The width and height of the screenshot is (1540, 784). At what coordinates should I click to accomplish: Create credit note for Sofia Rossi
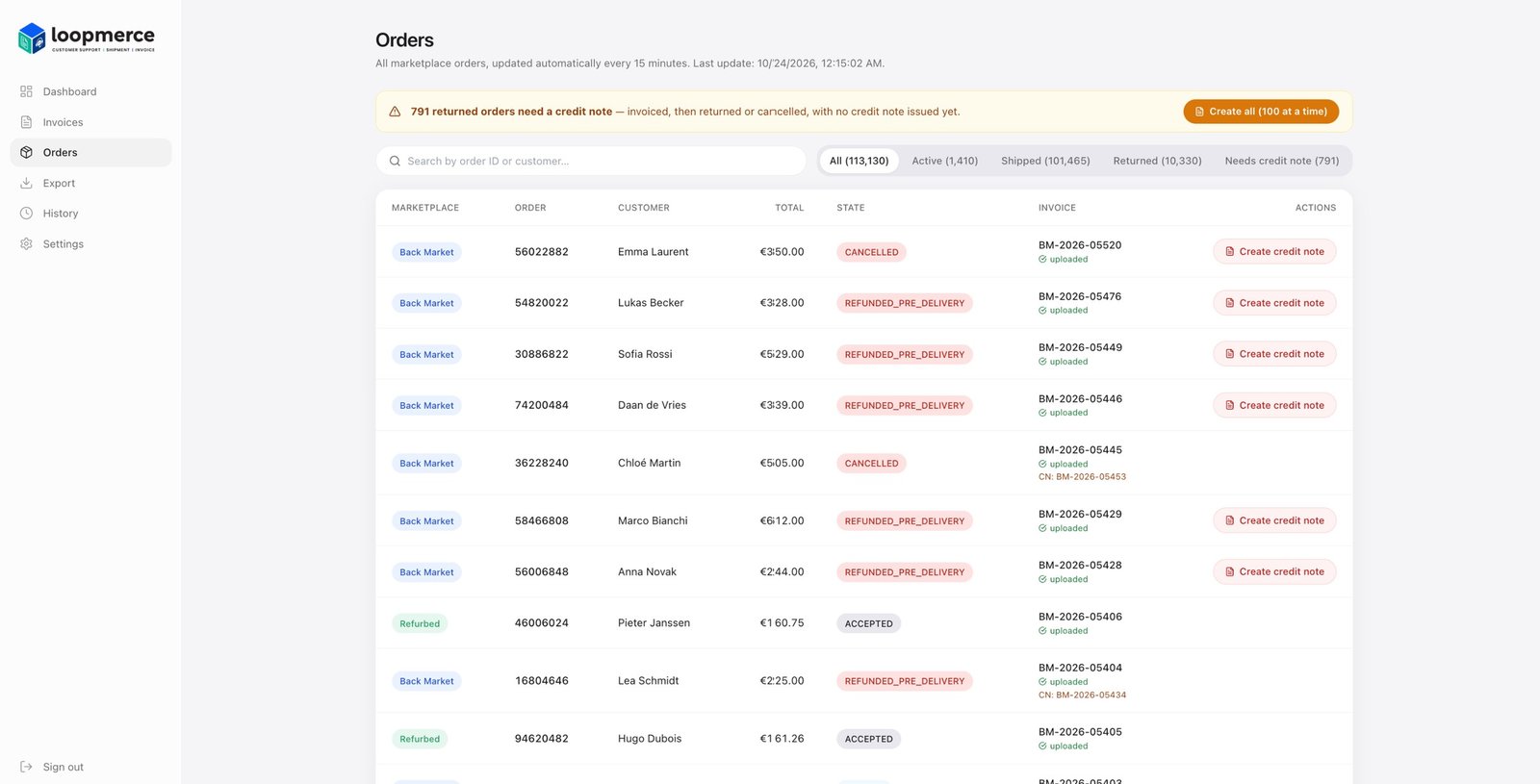(x=1274, y=354)
